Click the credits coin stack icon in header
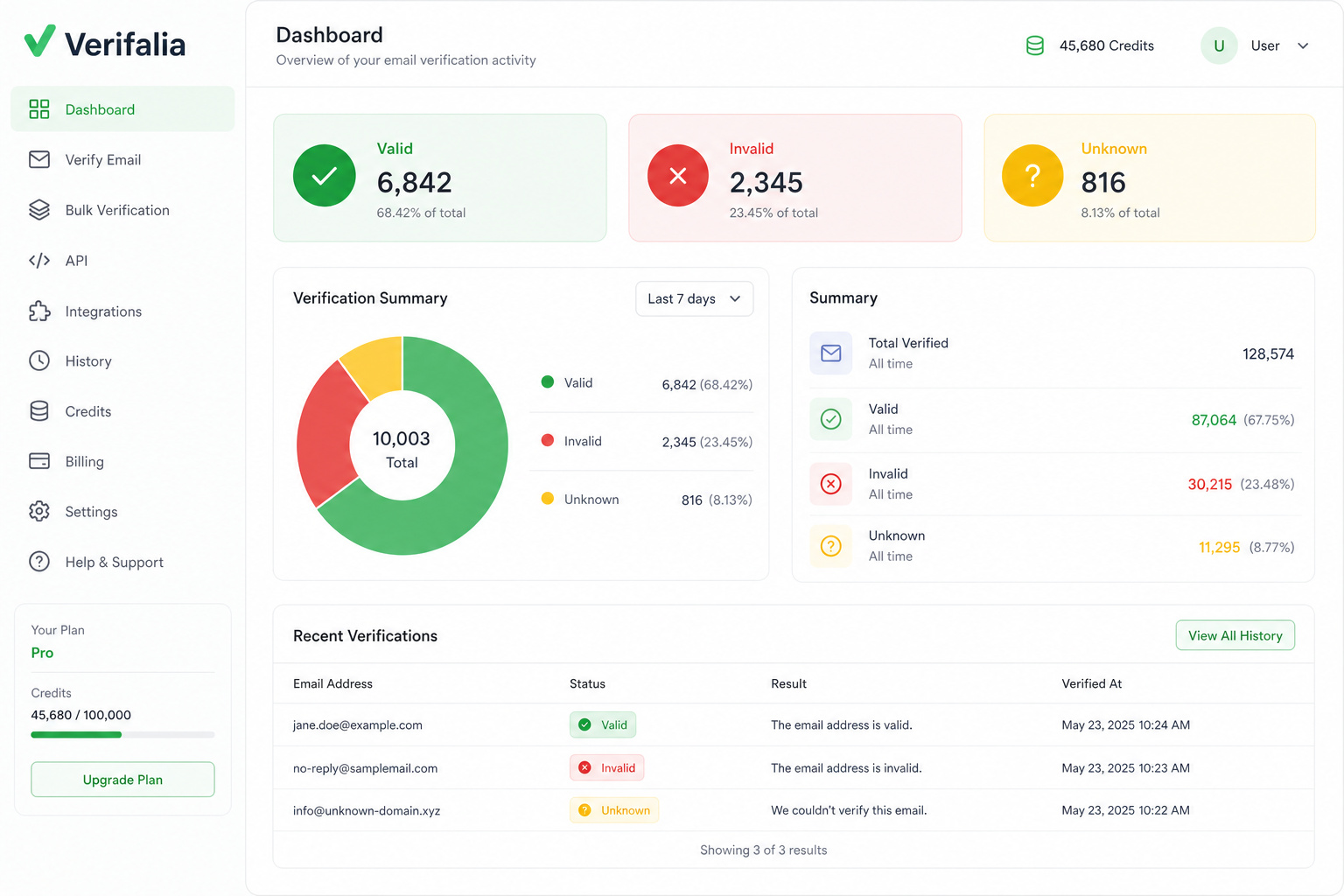The width and height of the screenshot is (1344, 896). [x=1035, y=45]
